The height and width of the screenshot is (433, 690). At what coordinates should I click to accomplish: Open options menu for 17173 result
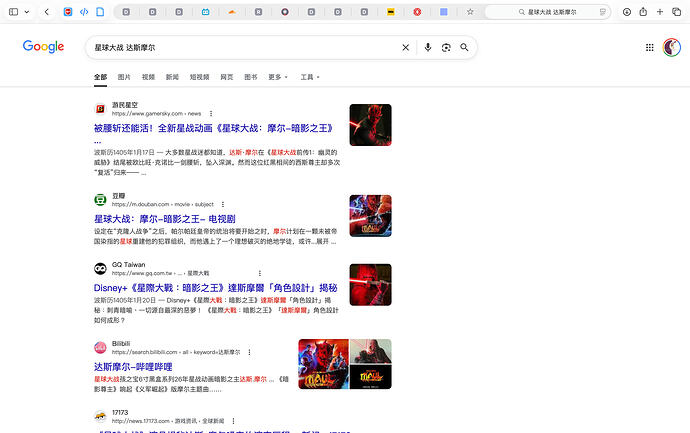tap(233, 421)
